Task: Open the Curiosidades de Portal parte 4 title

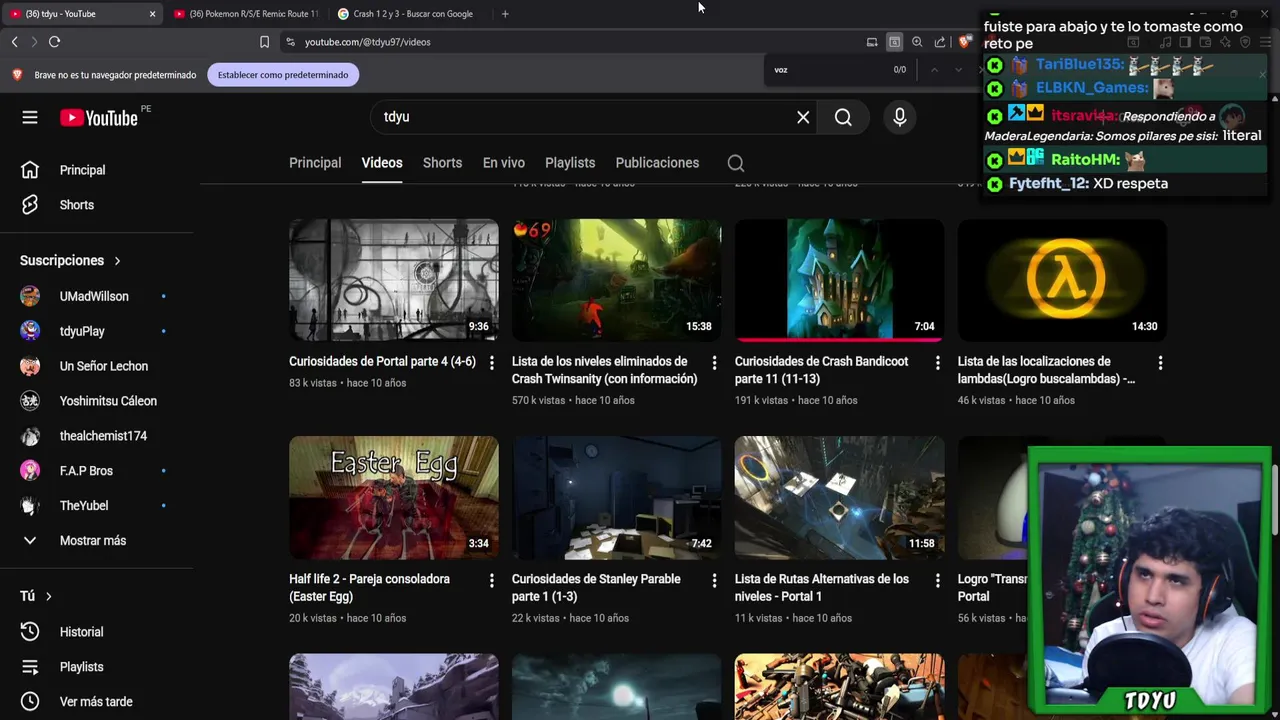Action: pyautogui.click(x=382, y=361)
